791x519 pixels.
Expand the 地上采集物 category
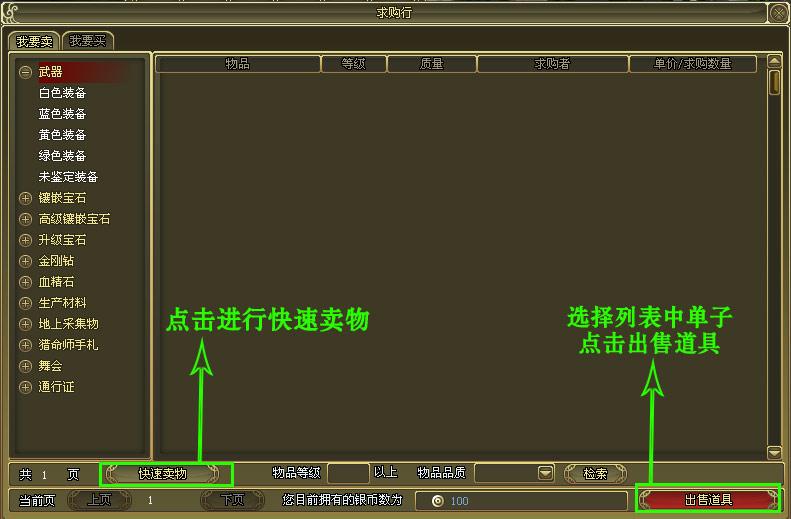25,324
